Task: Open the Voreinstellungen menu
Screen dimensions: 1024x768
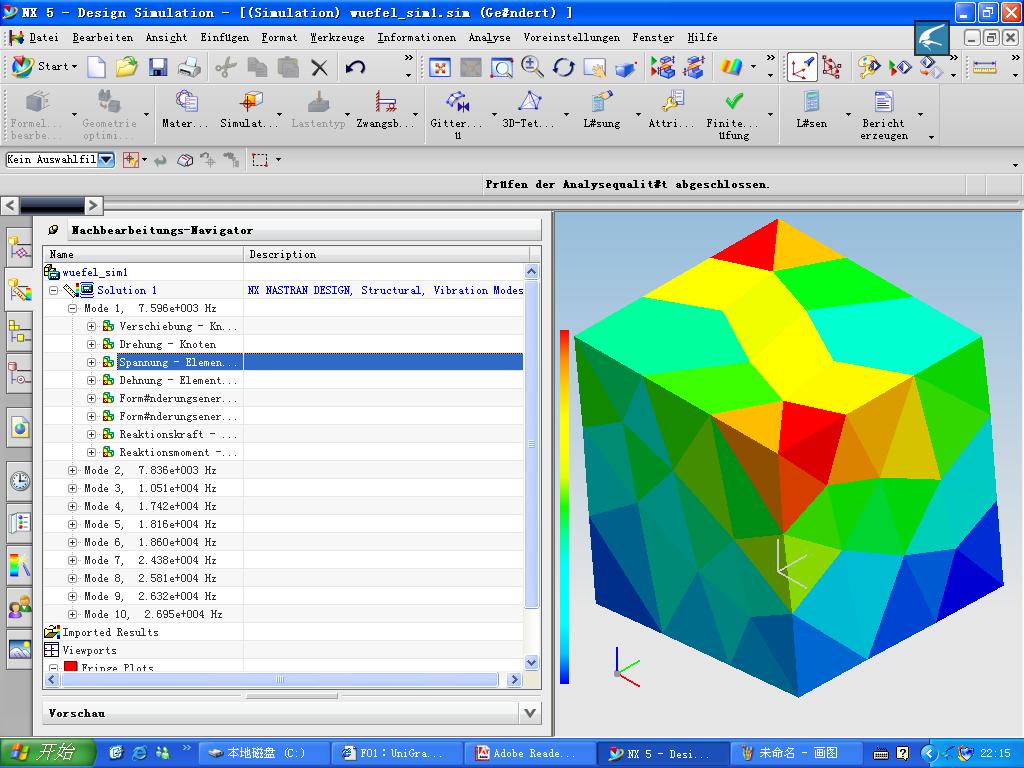Action: [571, 38]
